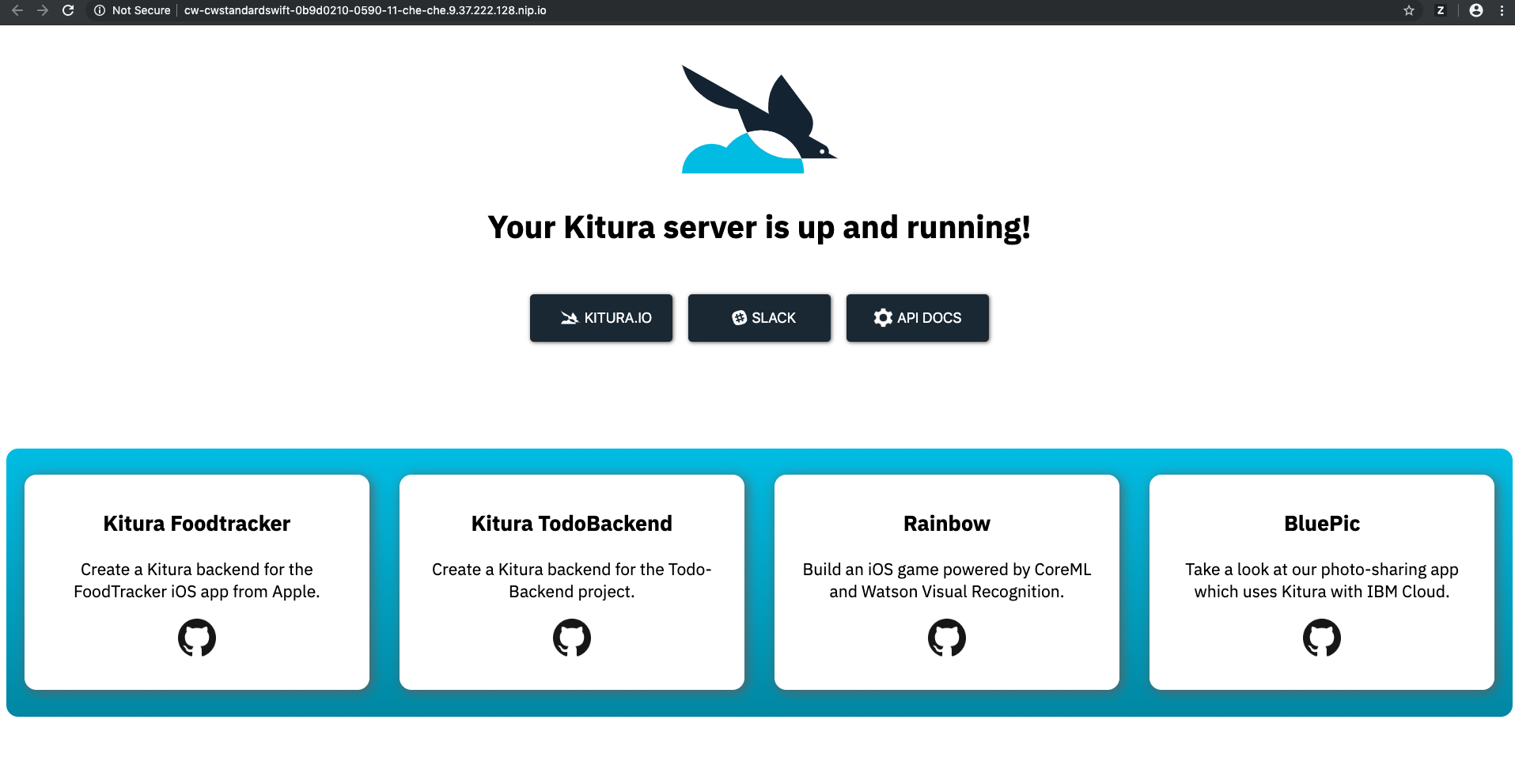The image size is (1515, 784).
Task: Open GitHub icon under BluePic card
Action: [x=1322, y=638]
